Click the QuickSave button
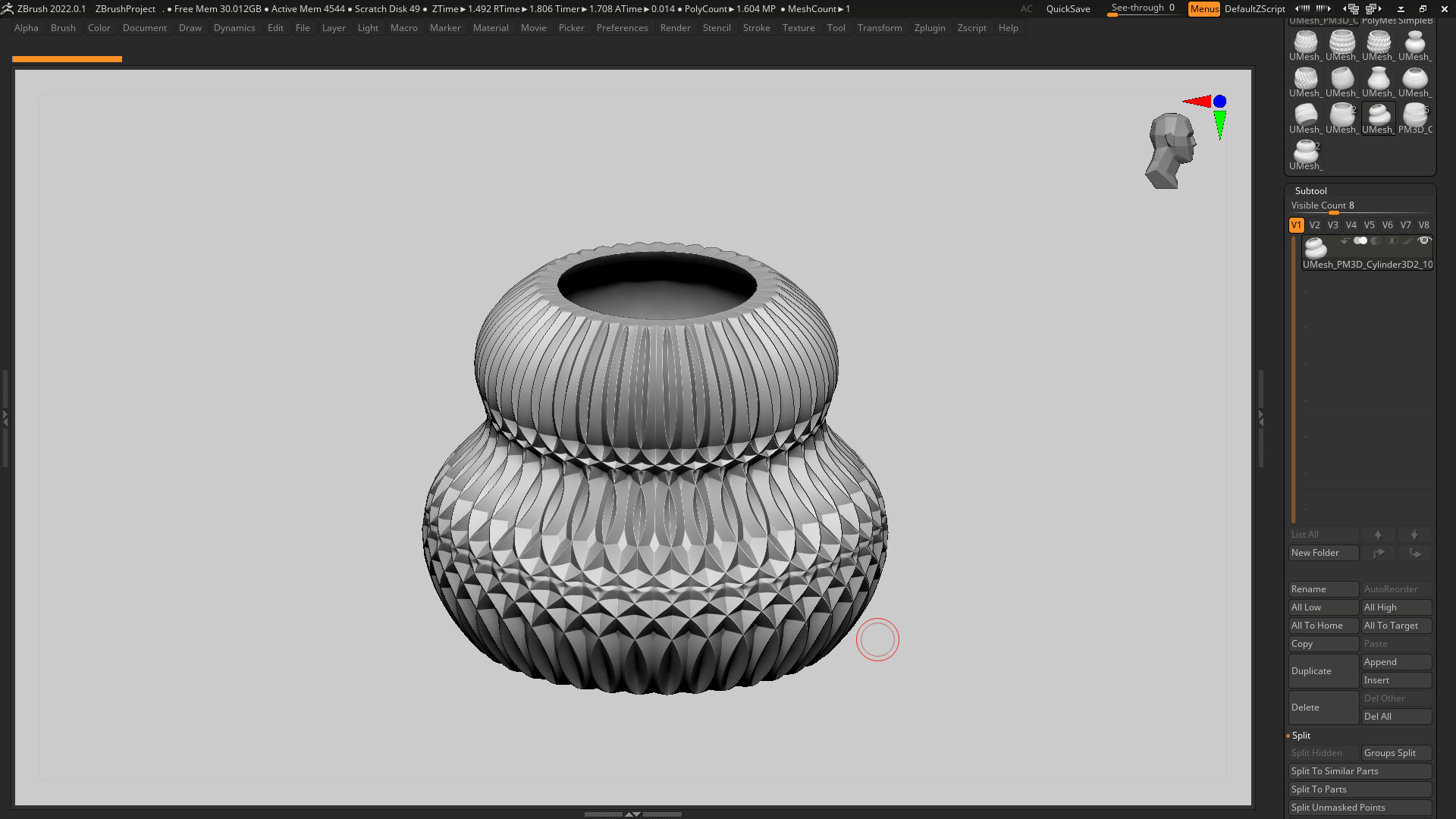1456x819 pixels. pyautogui.click(x=1068, y=9)
